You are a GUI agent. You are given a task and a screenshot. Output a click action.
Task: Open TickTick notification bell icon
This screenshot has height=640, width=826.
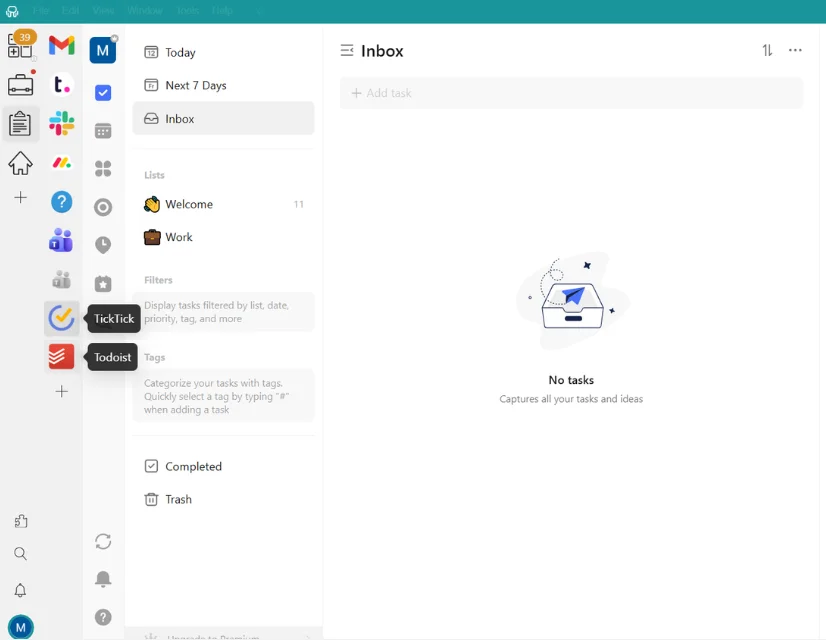(x=103, y=579)
